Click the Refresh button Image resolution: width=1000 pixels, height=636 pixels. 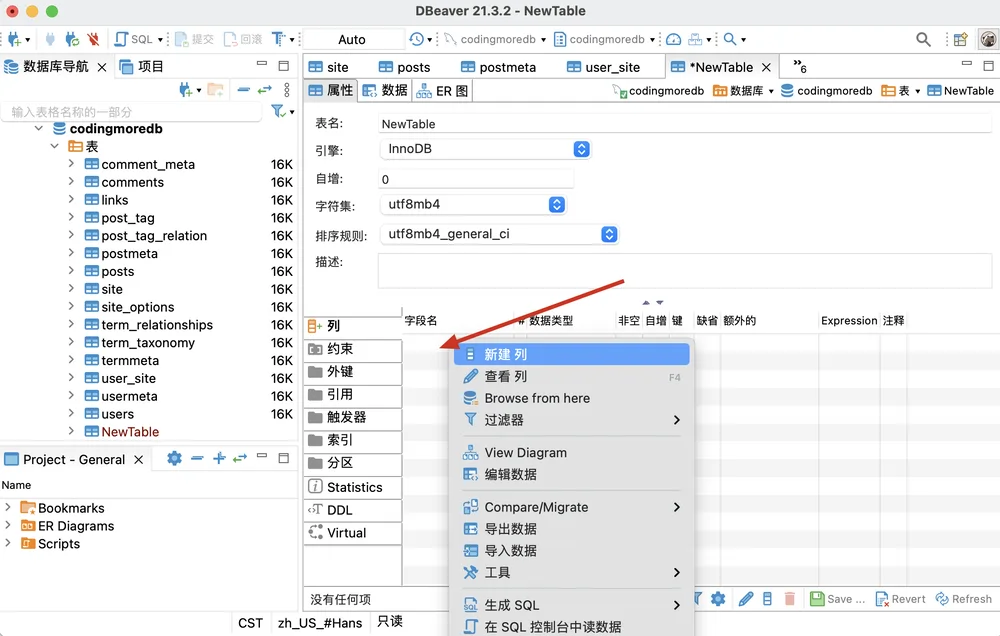[x=964, y=599]
